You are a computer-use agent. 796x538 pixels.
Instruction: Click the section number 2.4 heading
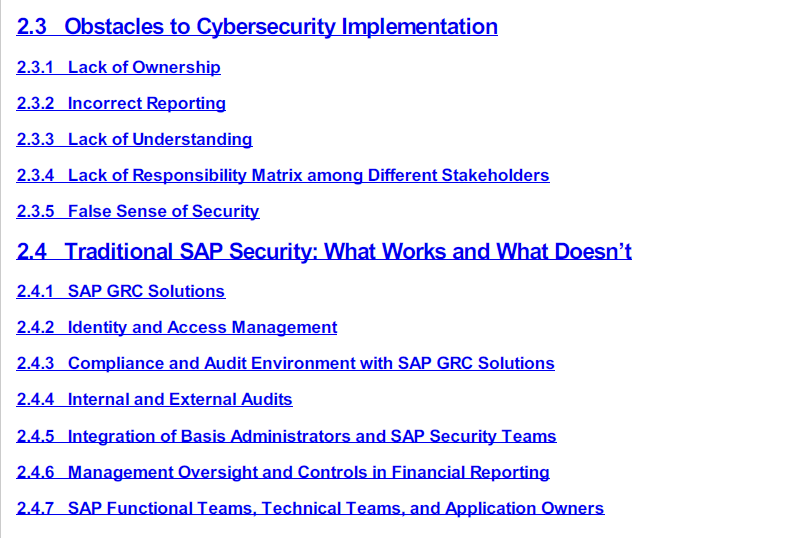(32, 251)
